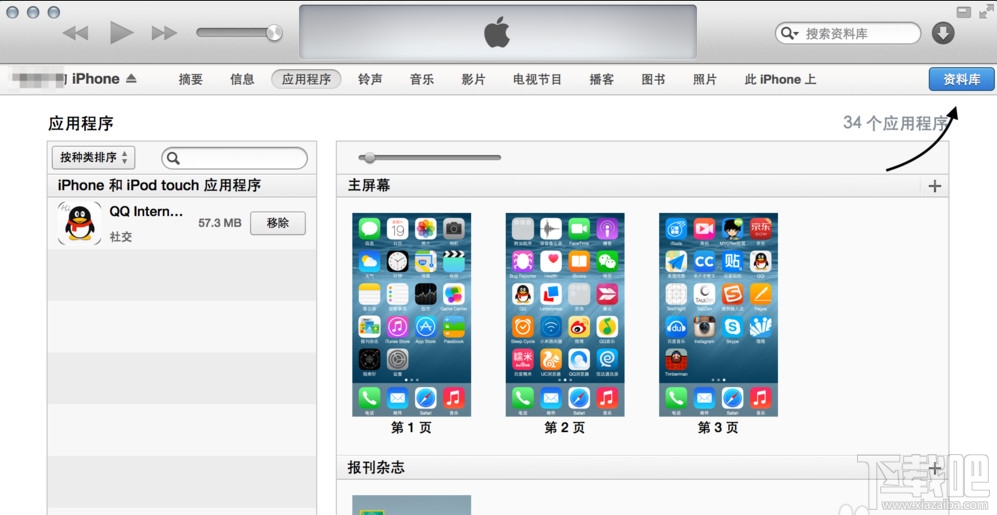Image resolution: width=997 pixels, height=515 pixels.
Task: Click the App Store icon on page 1
Action: 425,327
